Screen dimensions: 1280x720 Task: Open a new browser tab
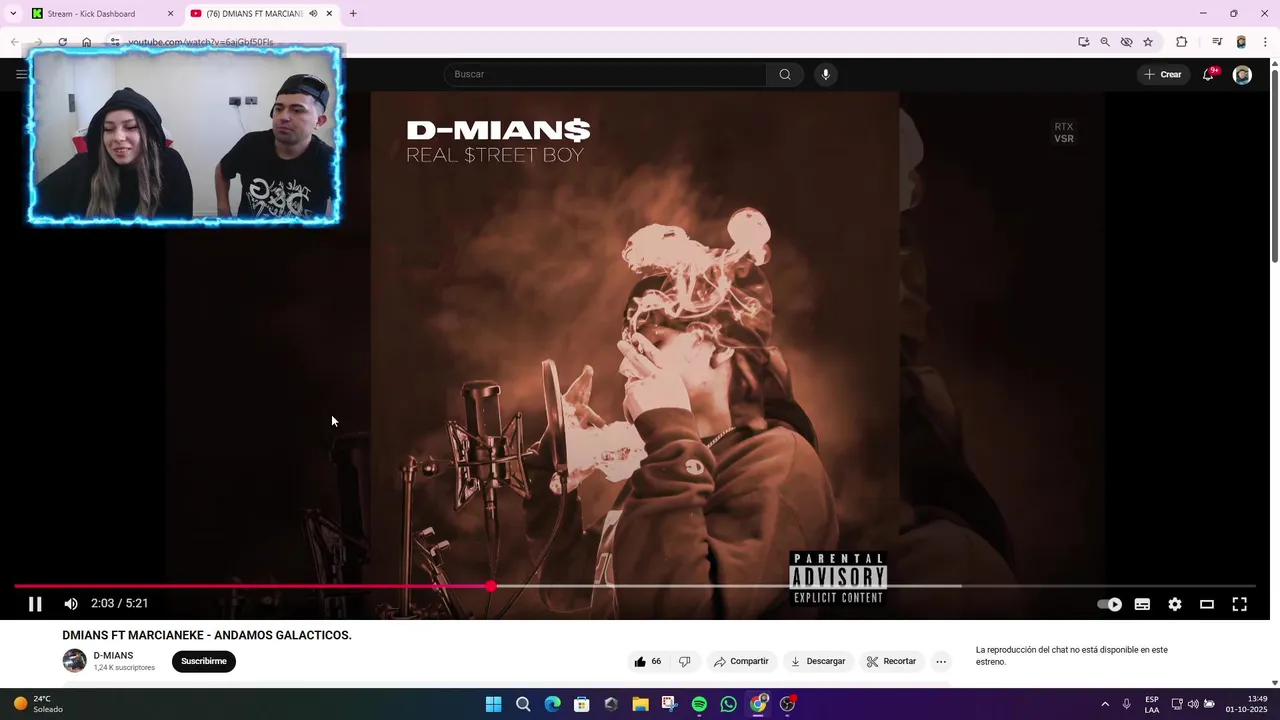click(353, 14)
